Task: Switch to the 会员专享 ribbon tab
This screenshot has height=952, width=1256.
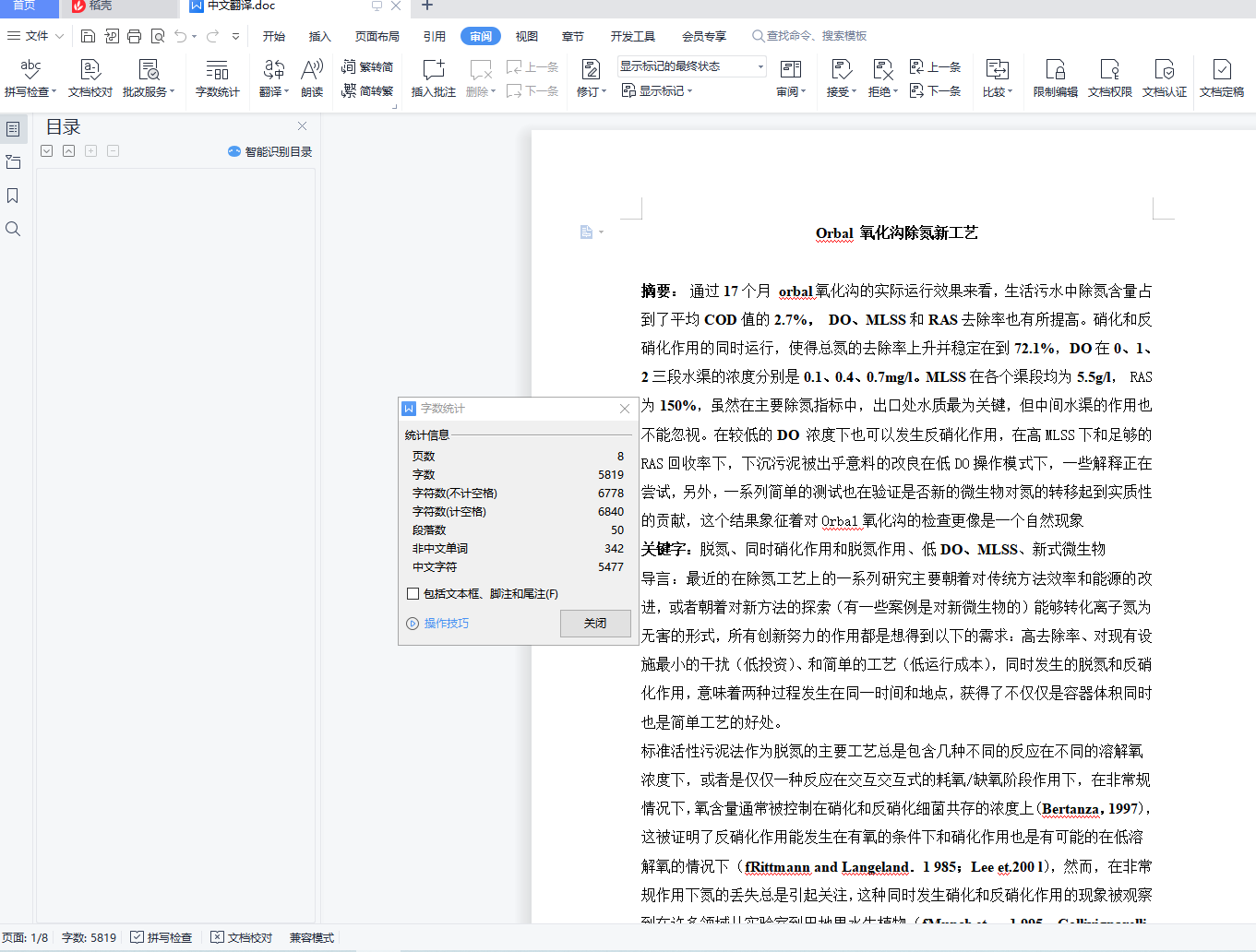Action: [704, 36]
